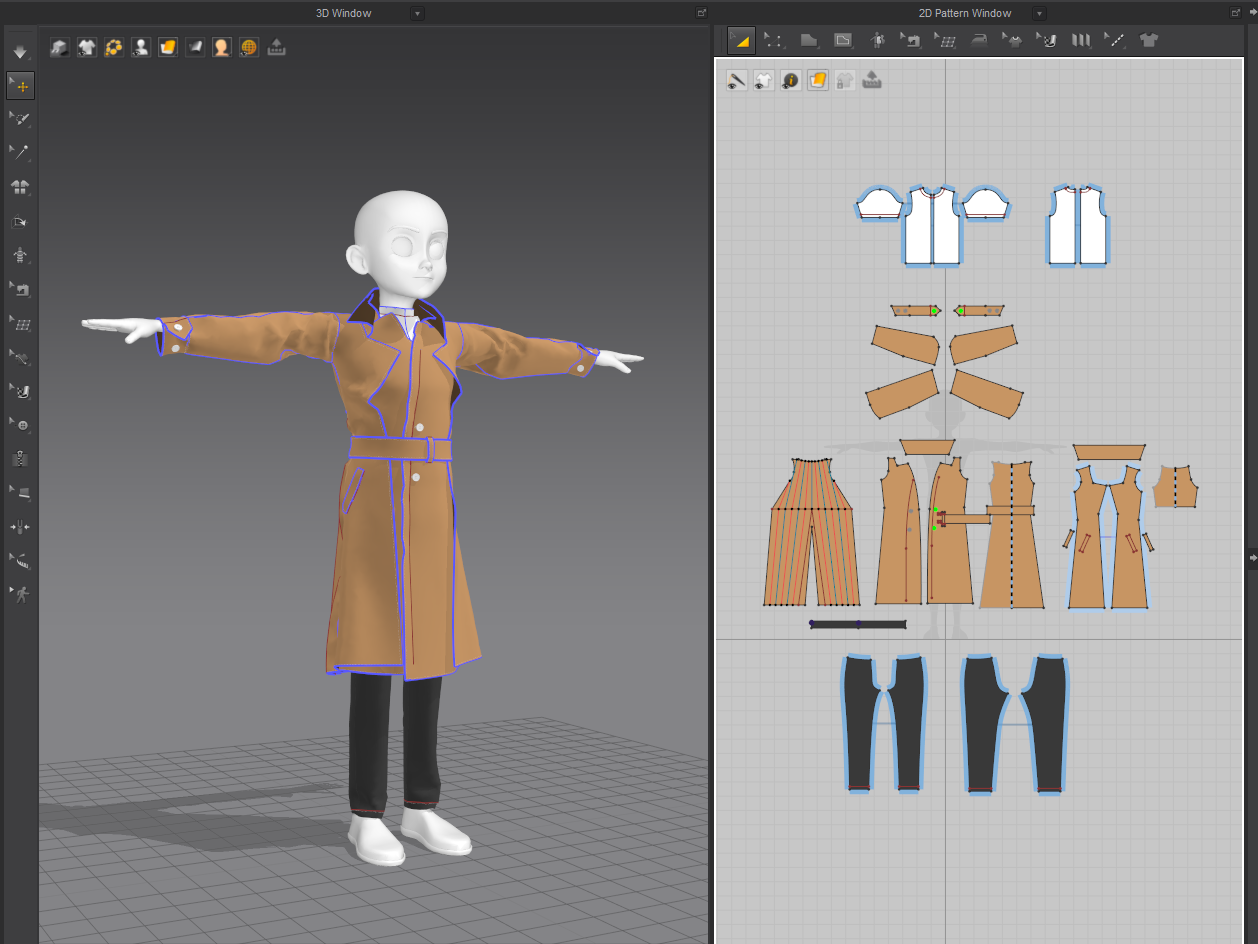
Task: Select the 3D Sewing machine tool
Action: pyautogui.click(x=20, y=289)
